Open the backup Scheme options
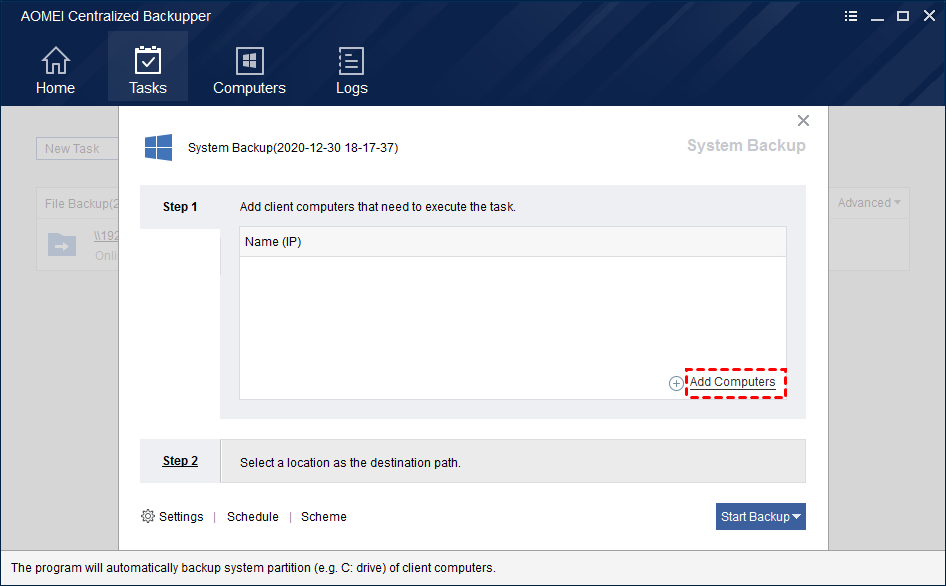Viewport: 946px width, 586px height. coord(324,517)
